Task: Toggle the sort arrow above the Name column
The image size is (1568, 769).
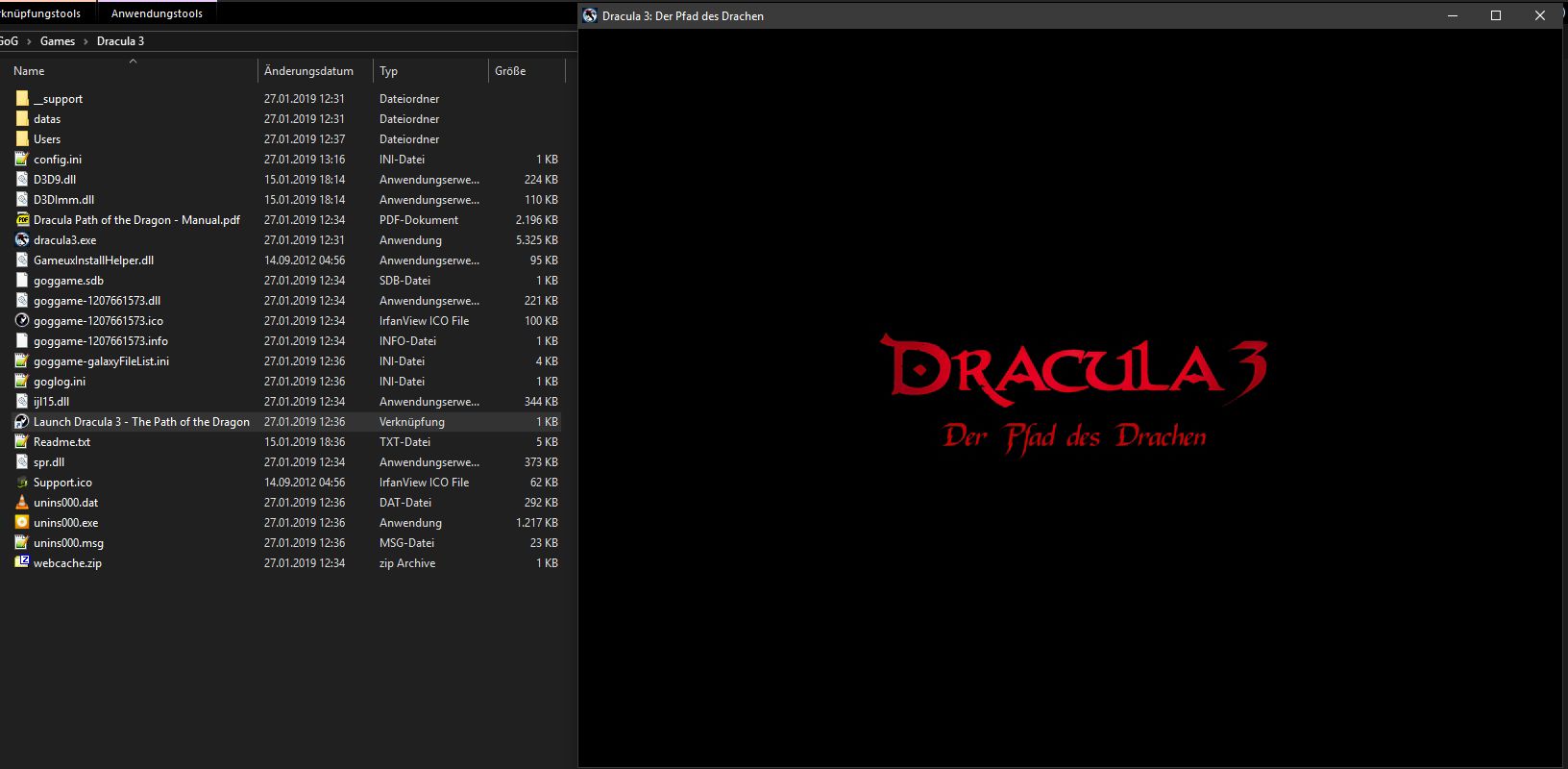Action: point(133,61)
